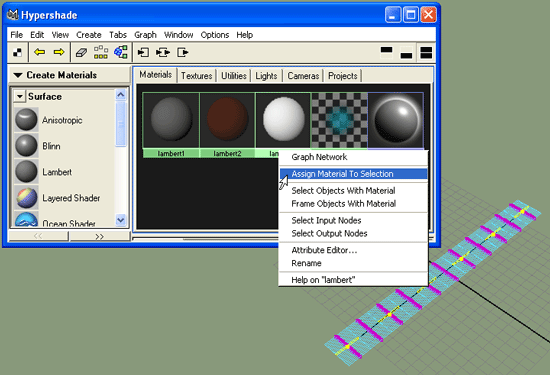This screenshot has height=375, width=550.
Task: Collapse the Surface section arrow
Action: point(20,96)
